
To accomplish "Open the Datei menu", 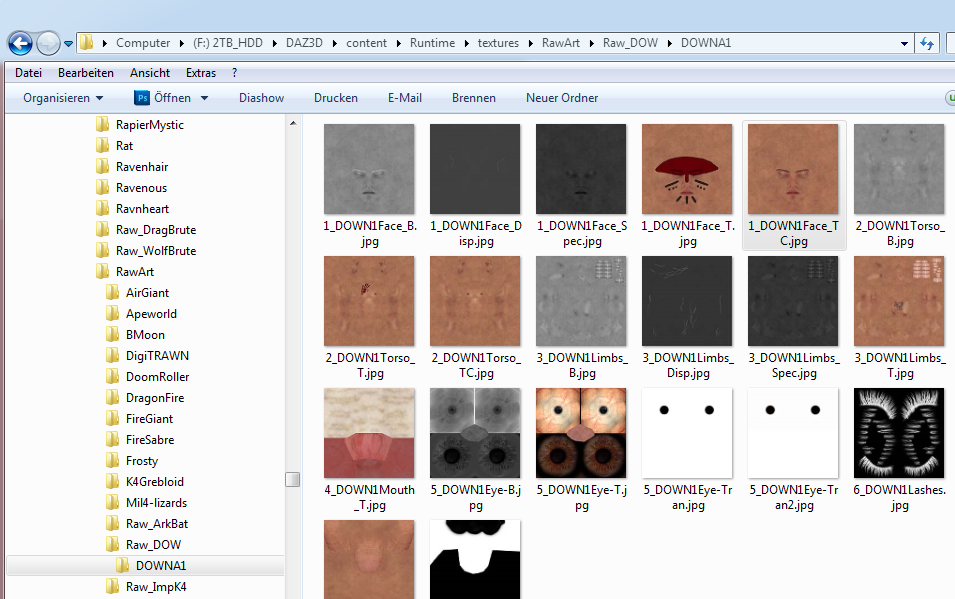I will tap(29, 73).
